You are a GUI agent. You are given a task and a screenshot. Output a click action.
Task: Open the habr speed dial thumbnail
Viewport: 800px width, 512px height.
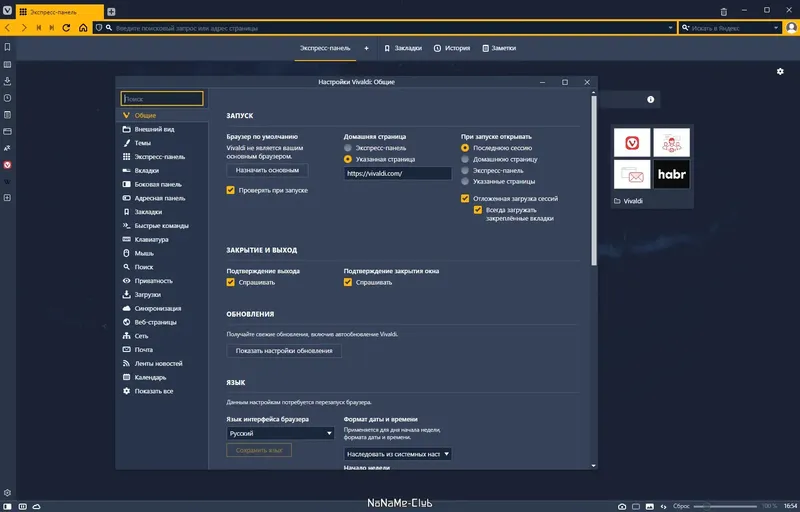(x=671, y=174)
